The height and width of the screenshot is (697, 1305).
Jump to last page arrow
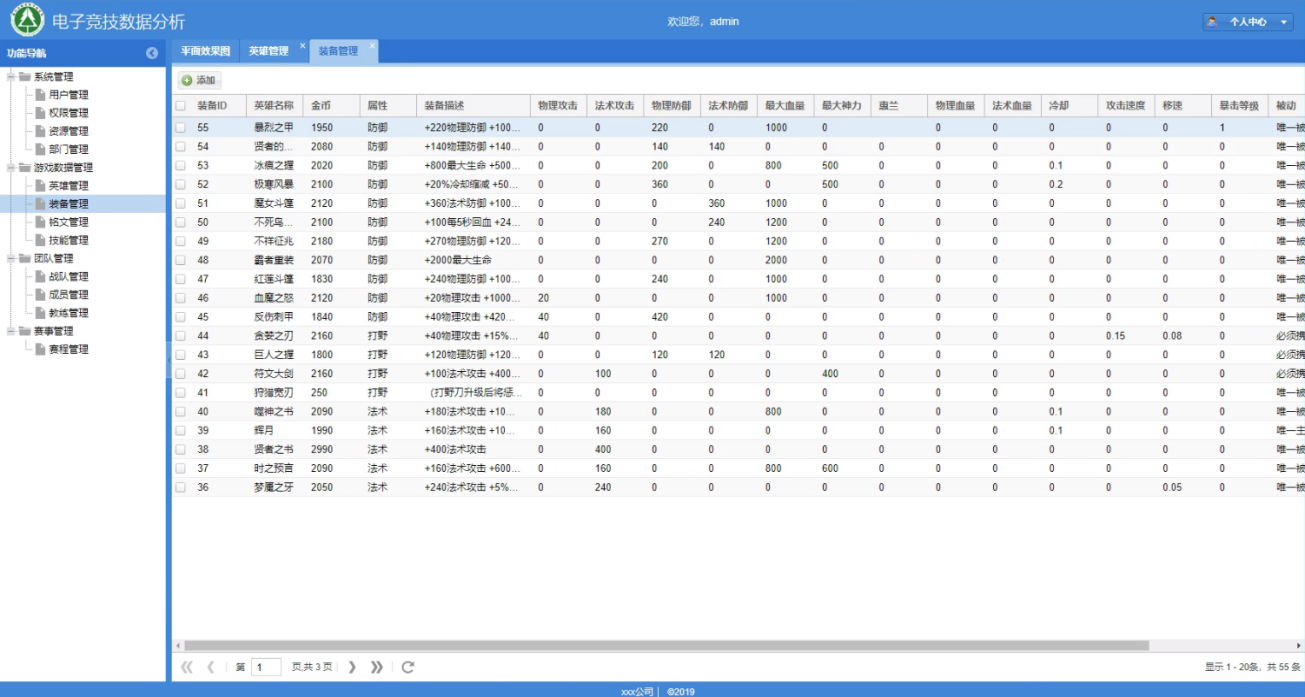pyautogui.click(x=377, y=667)
